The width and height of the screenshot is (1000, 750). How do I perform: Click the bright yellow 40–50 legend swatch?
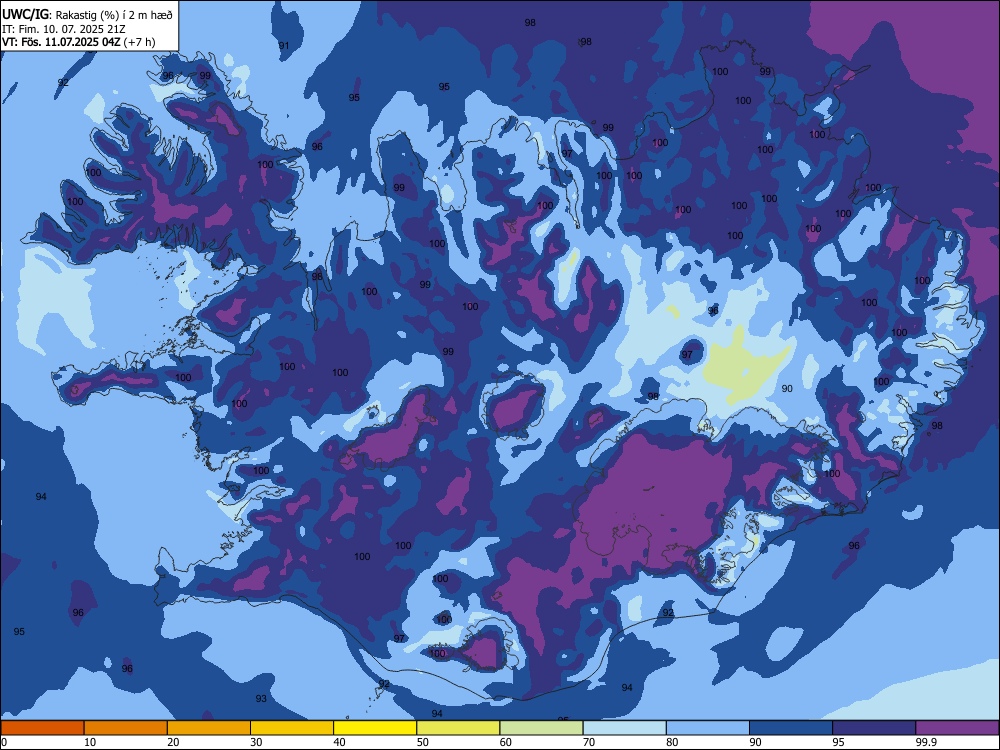pos(375,728)
